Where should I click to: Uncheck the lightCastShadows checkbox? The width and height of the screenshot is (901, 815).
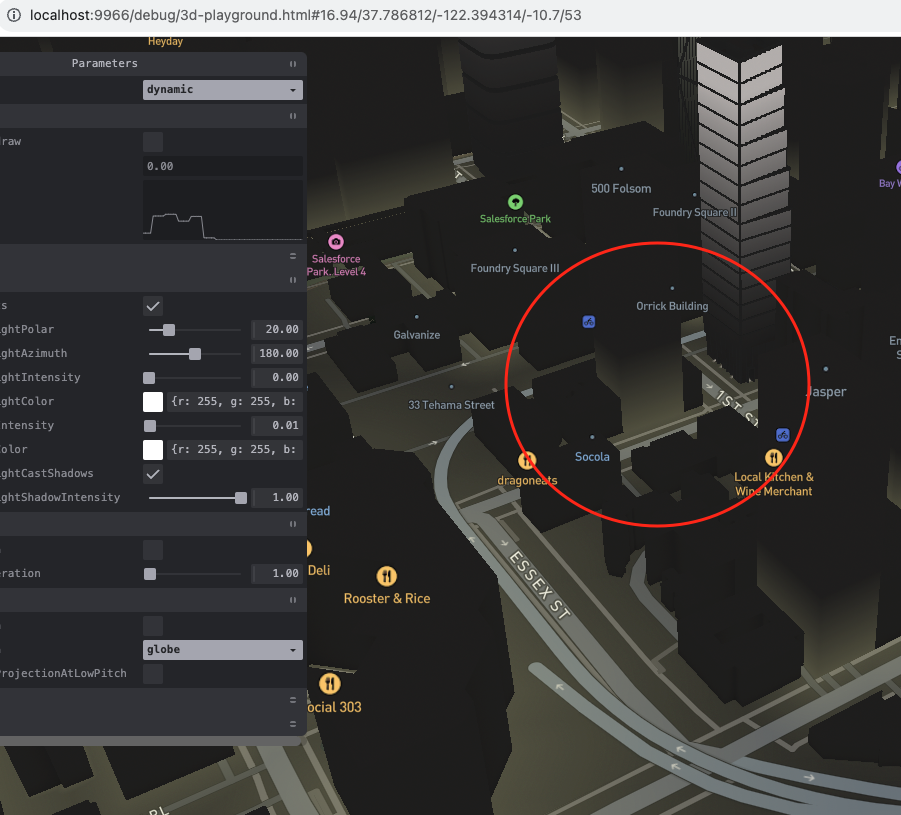click(152, 473)
